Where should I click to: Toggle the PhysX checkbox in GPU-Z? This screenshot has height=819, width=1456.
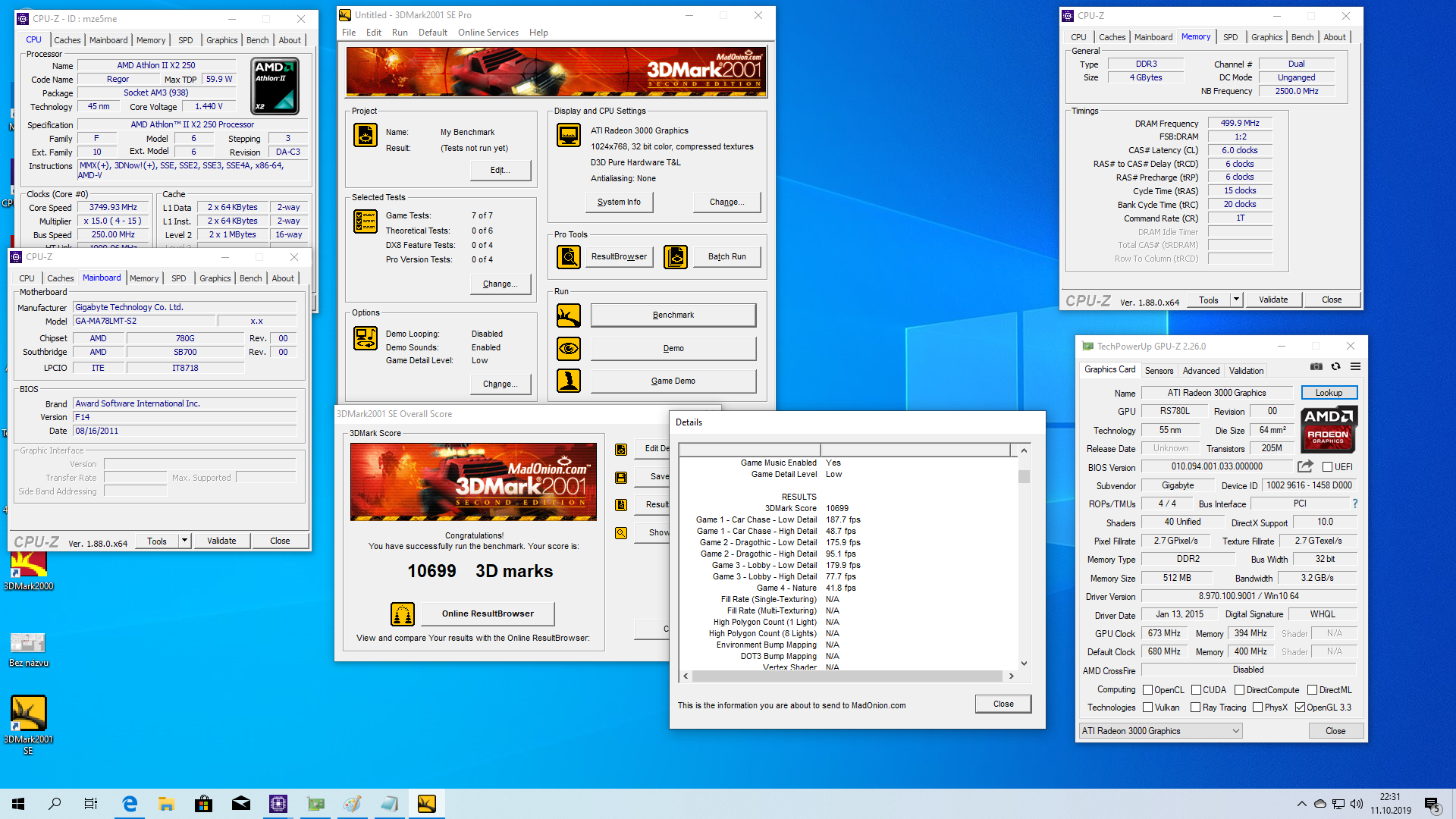point(1257,708)
